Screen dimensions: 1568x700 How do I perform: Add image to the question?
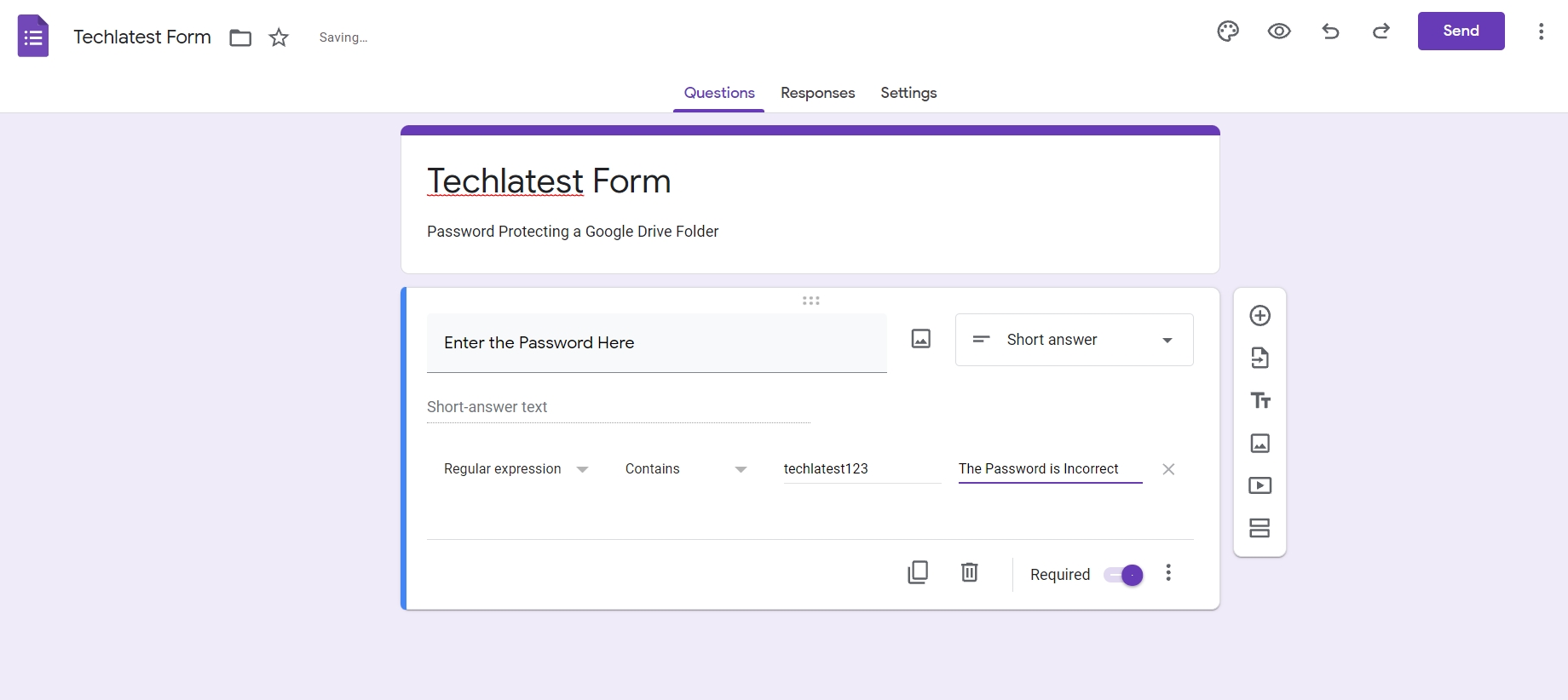[x=921, y=339]
